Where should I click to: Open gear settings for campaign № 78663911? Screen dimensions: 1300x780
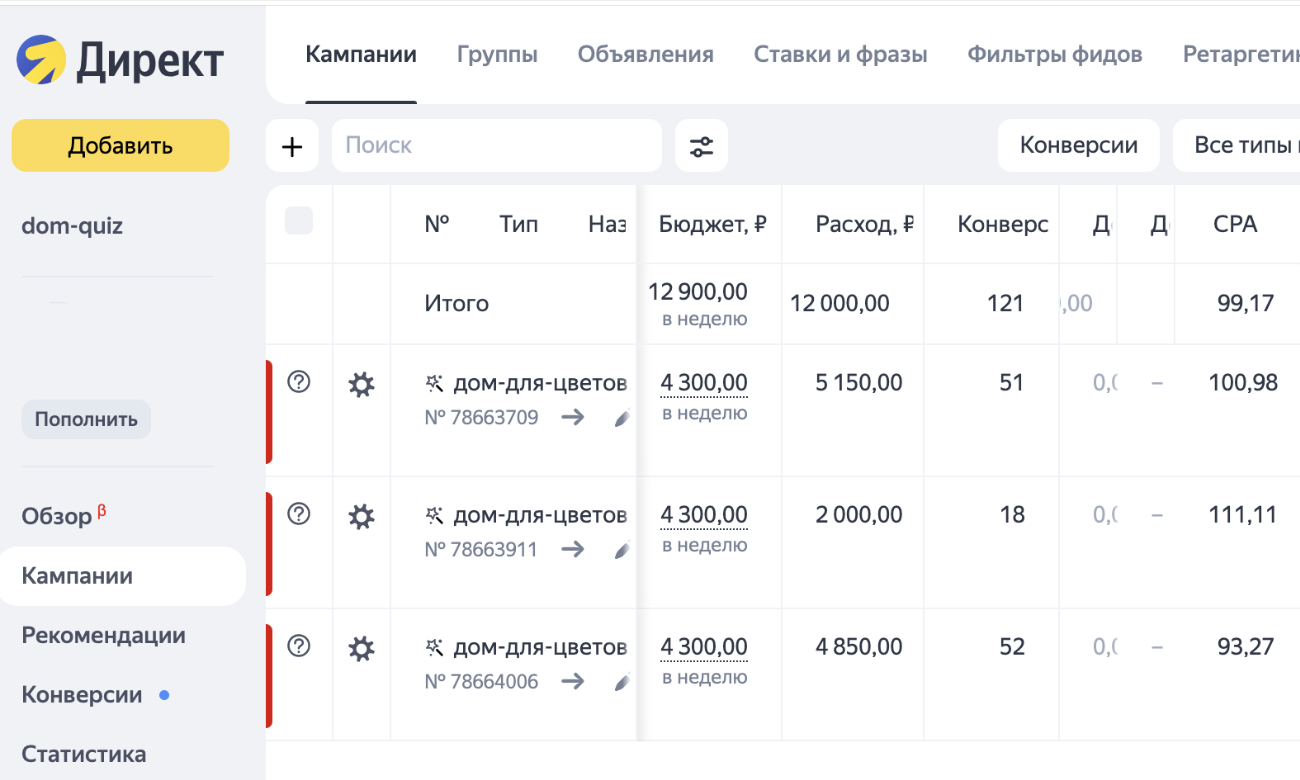(361, 516)
